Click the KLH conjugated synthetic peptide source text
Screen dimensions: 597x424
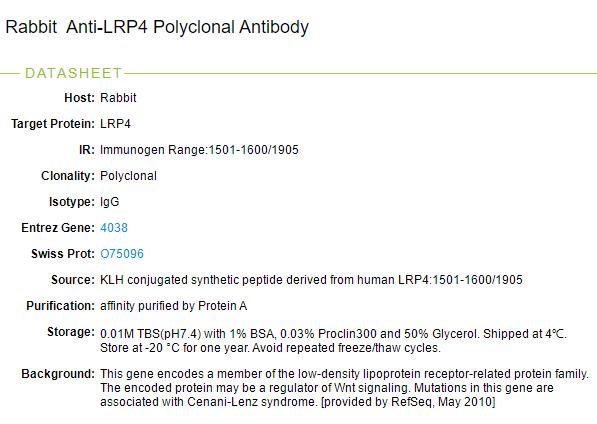click(311, 280)
